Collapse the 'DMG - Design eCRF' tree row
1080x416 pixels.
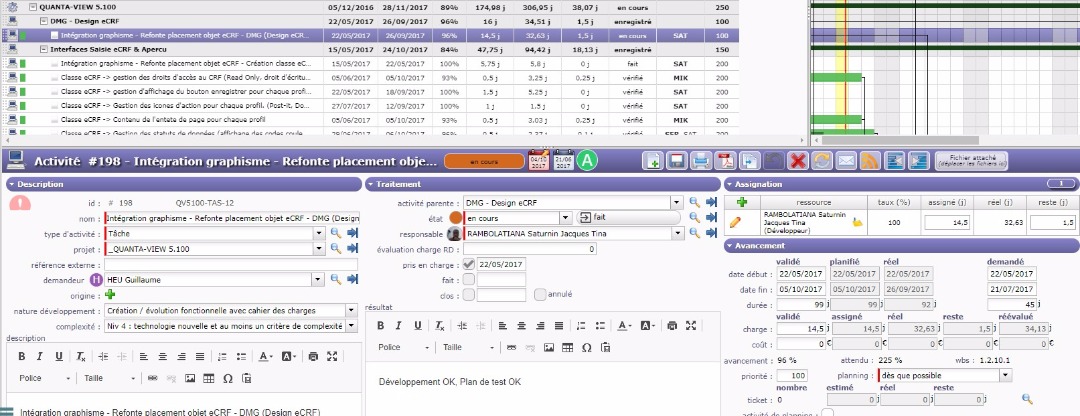tap(44, 20)
